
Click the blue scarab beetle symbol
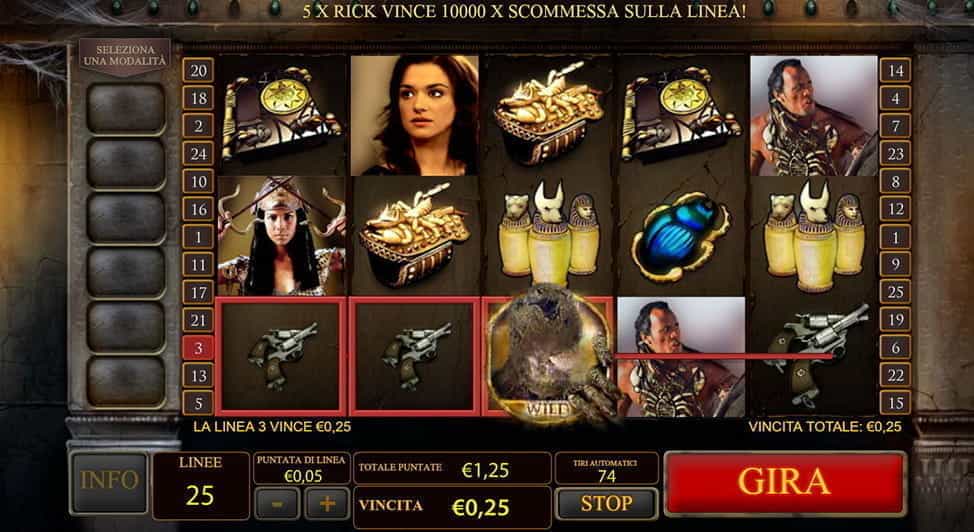[681, 237]
